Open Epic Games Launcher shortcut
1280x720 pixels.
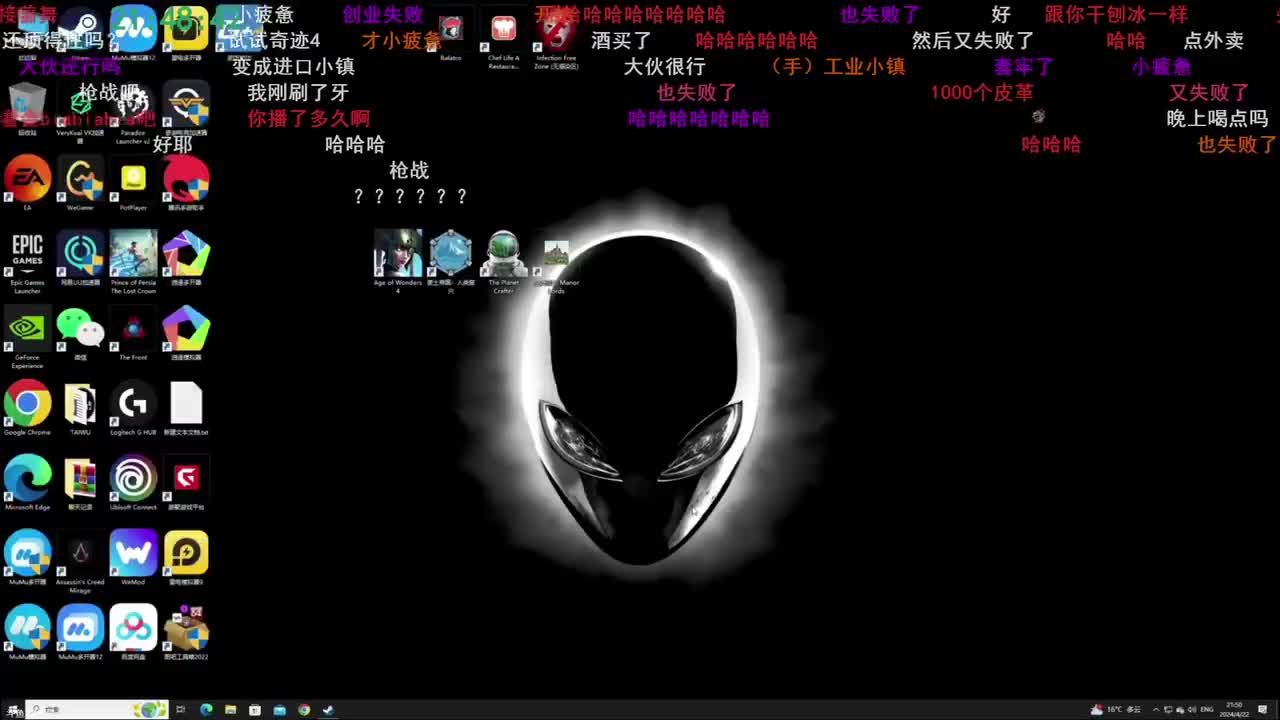[27, 262]
